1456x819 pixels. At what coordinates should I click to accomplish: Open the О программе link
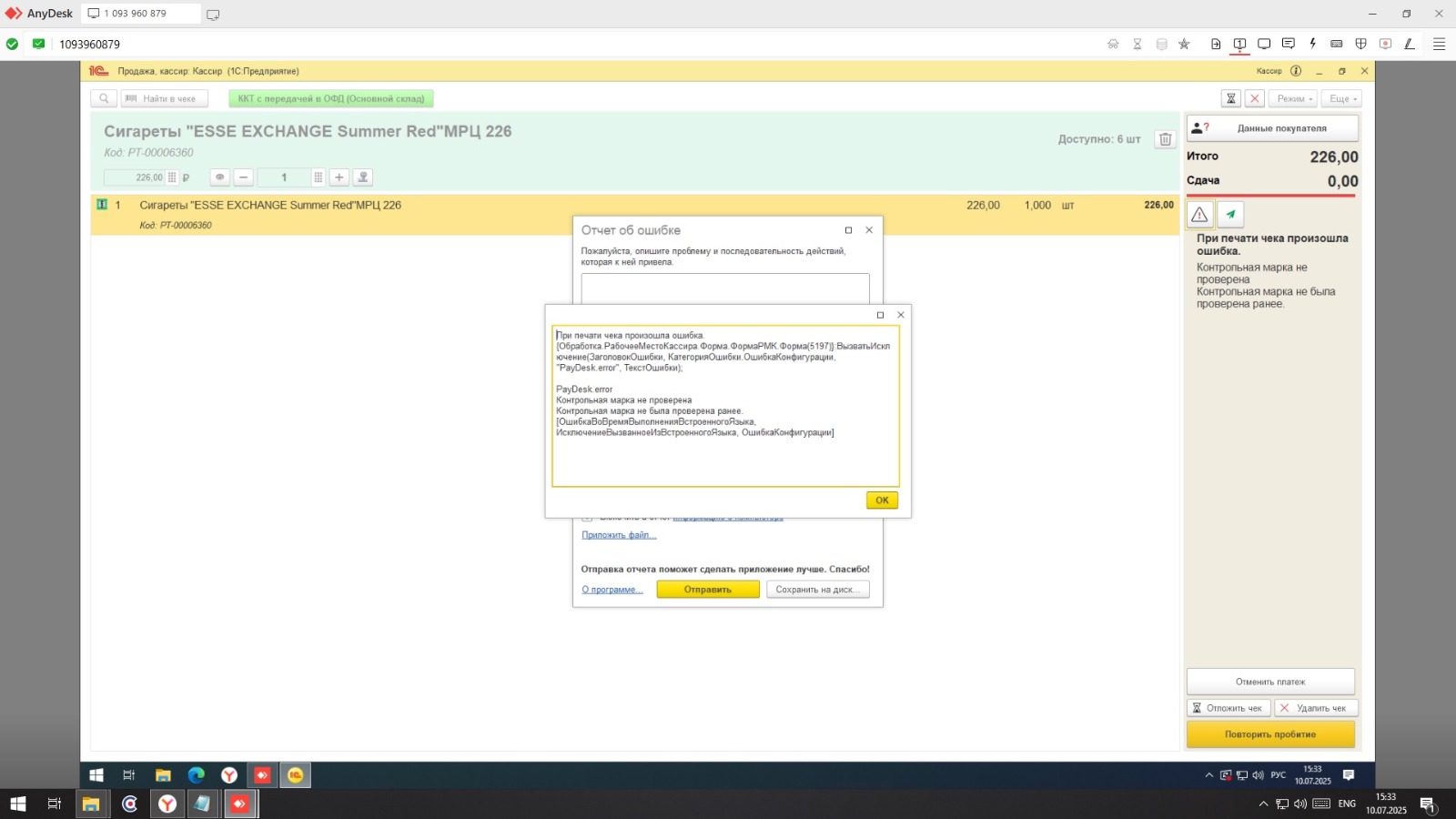(x=612, y=590)
